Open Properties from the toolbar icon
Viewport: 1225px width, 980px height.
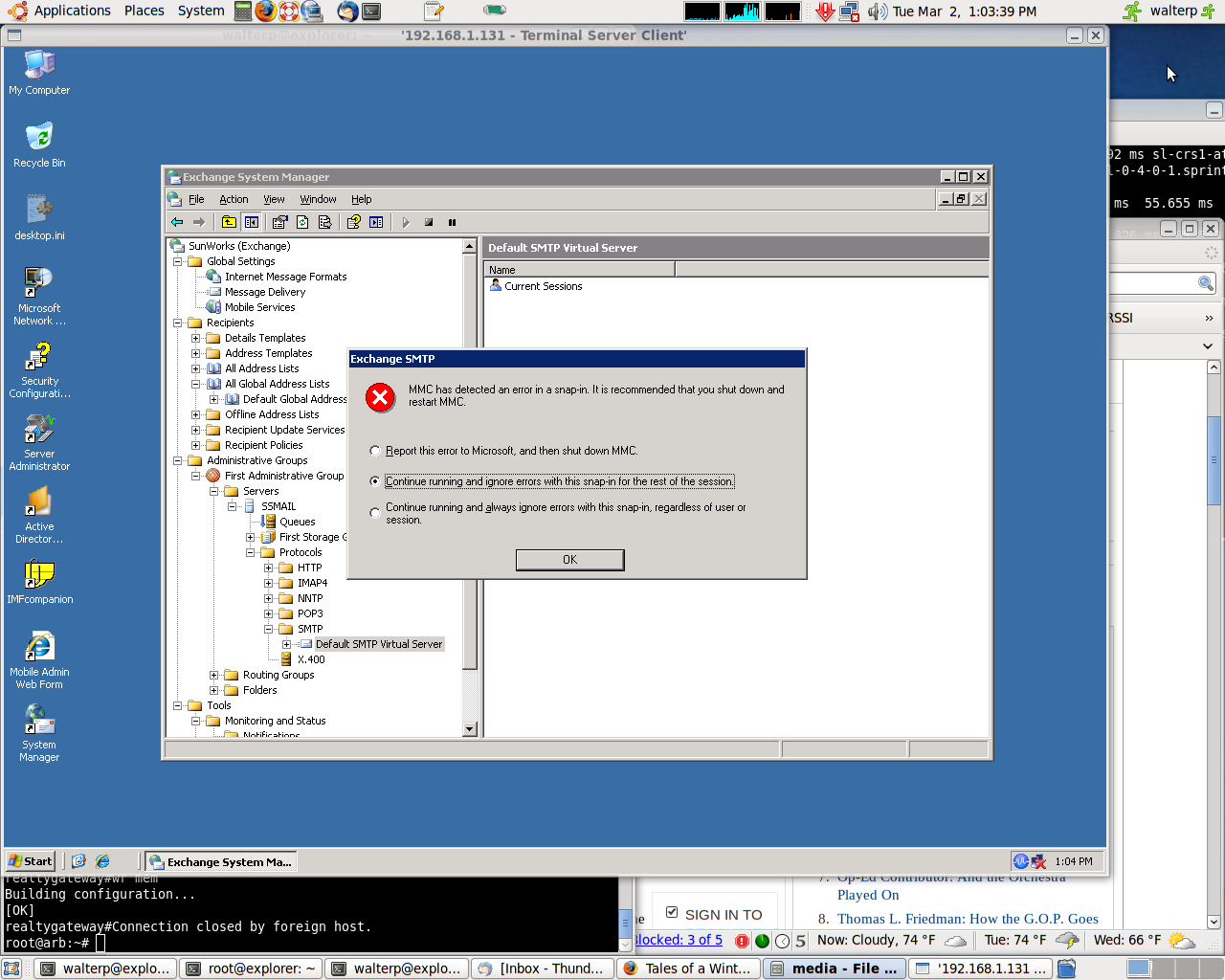coord(279,222)
